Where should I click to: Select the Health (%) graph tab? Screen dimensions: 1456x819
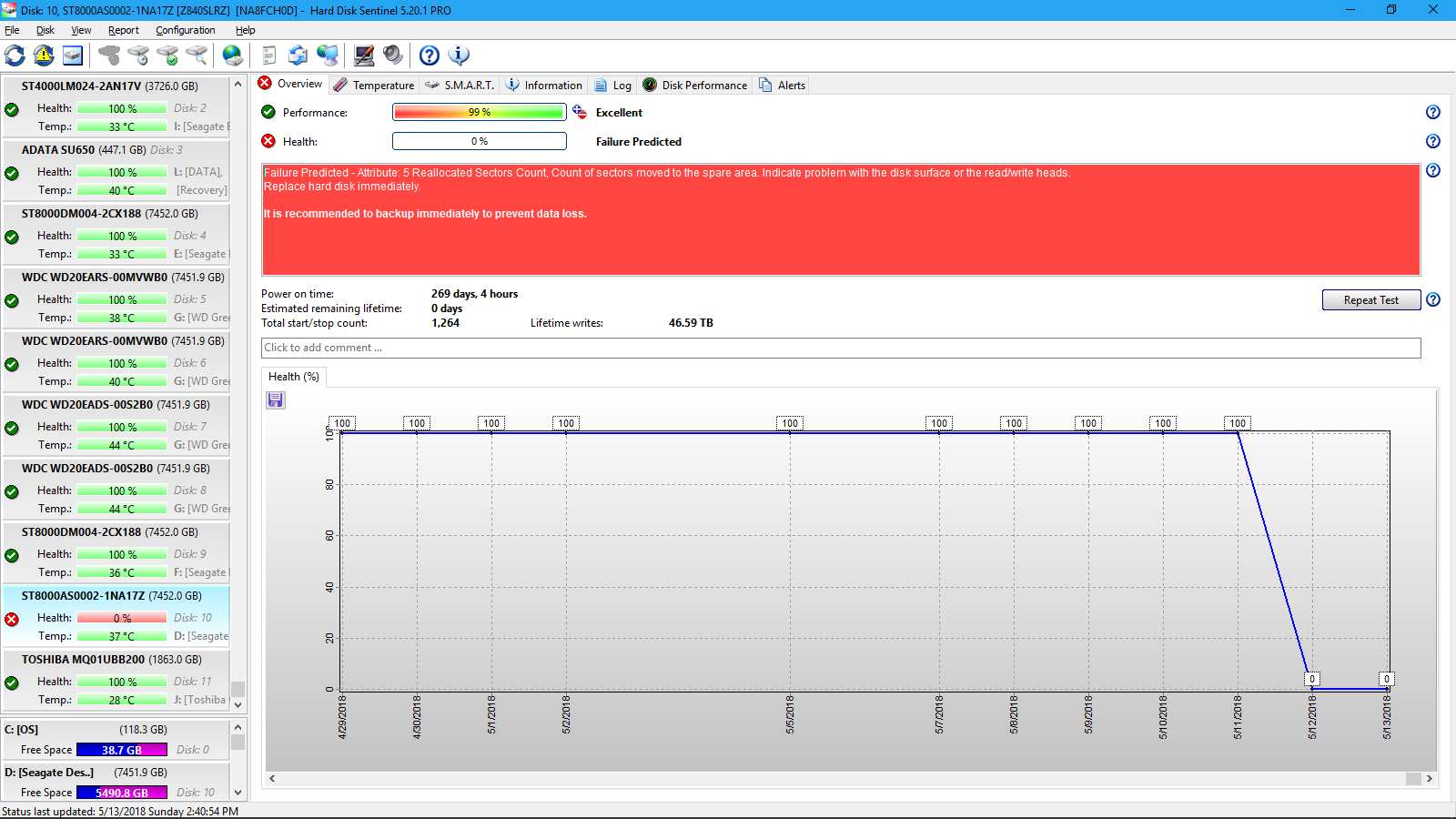[x=293, y=377]
